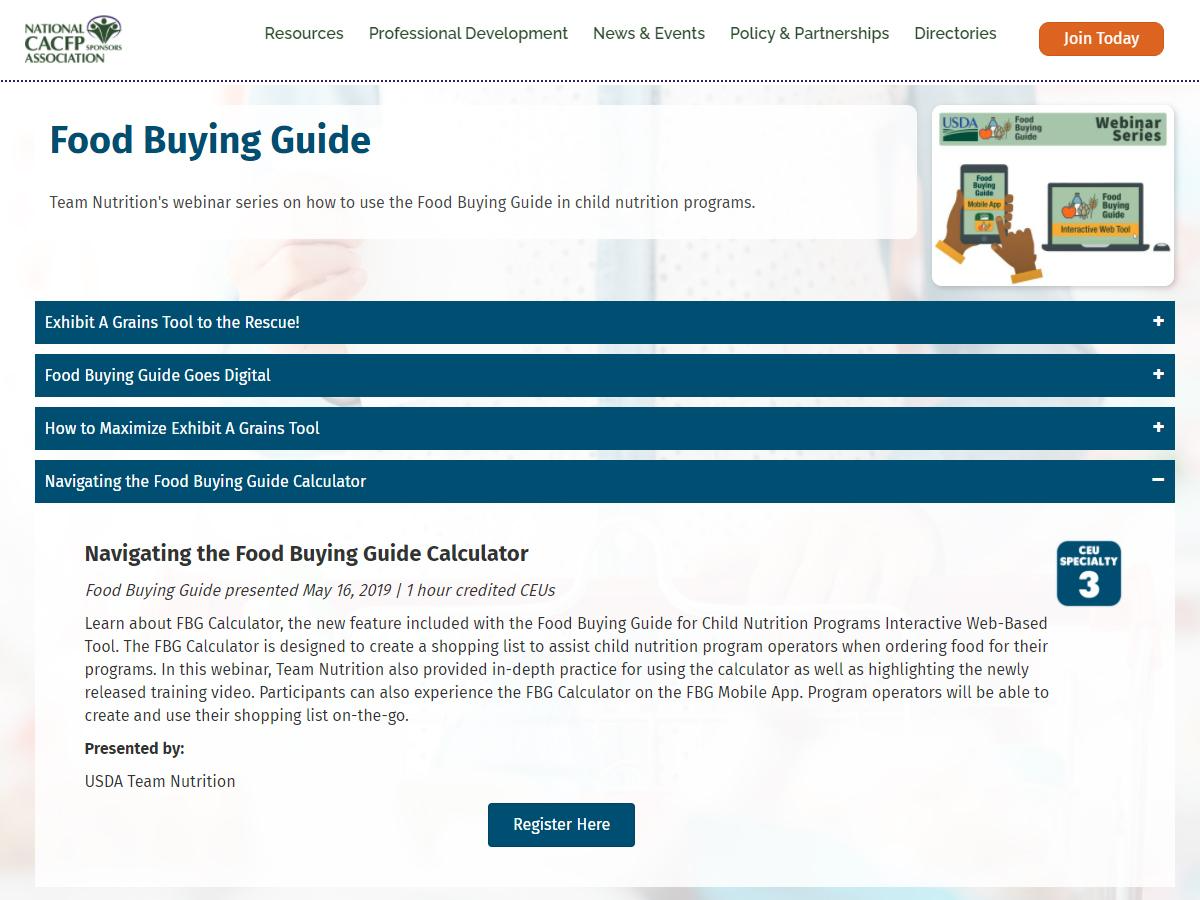Open Professional Development menu

pos(468,34)
